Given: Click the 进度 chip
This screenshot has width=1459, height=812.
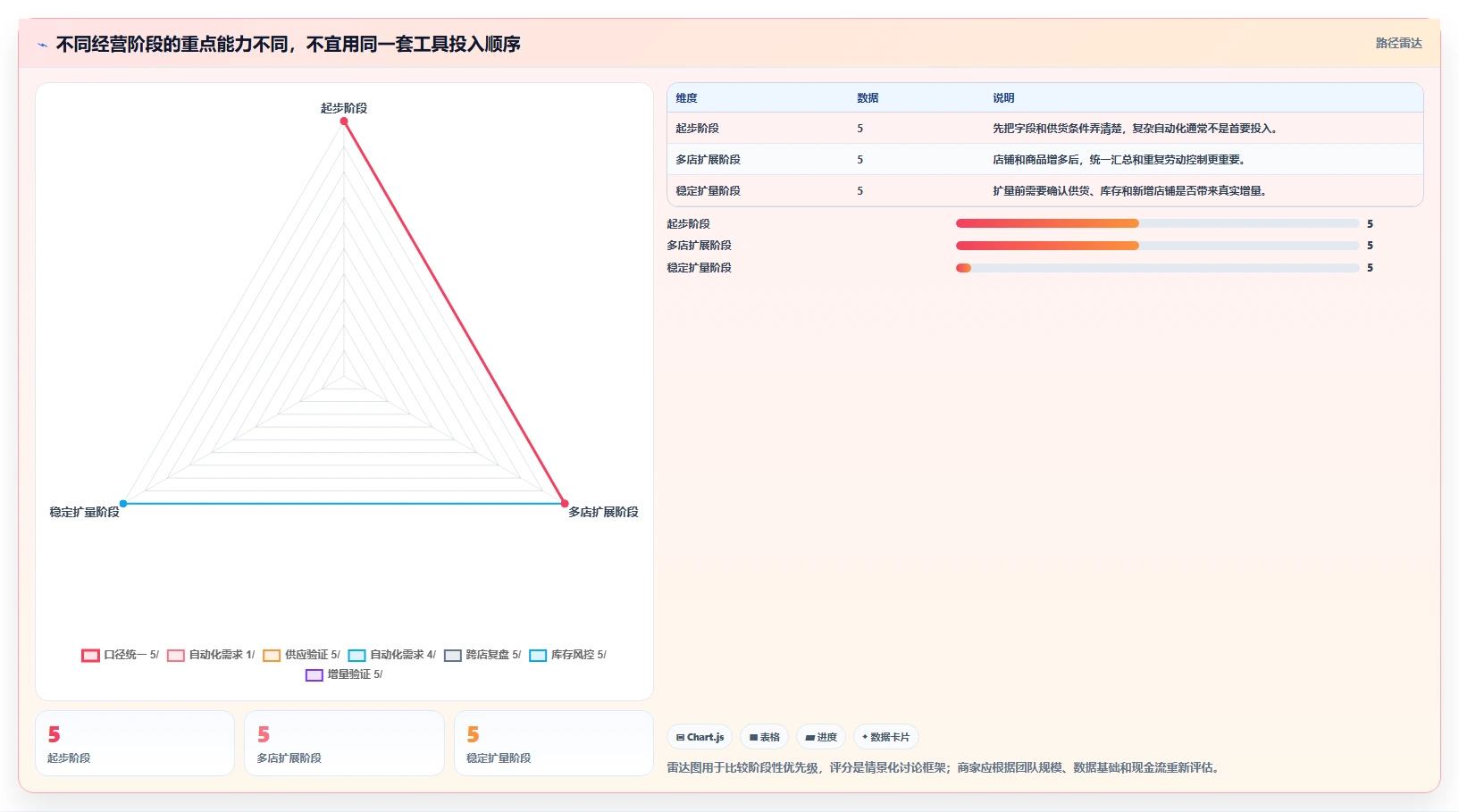Looking at the screenshot, I should [x=821, y=737].
